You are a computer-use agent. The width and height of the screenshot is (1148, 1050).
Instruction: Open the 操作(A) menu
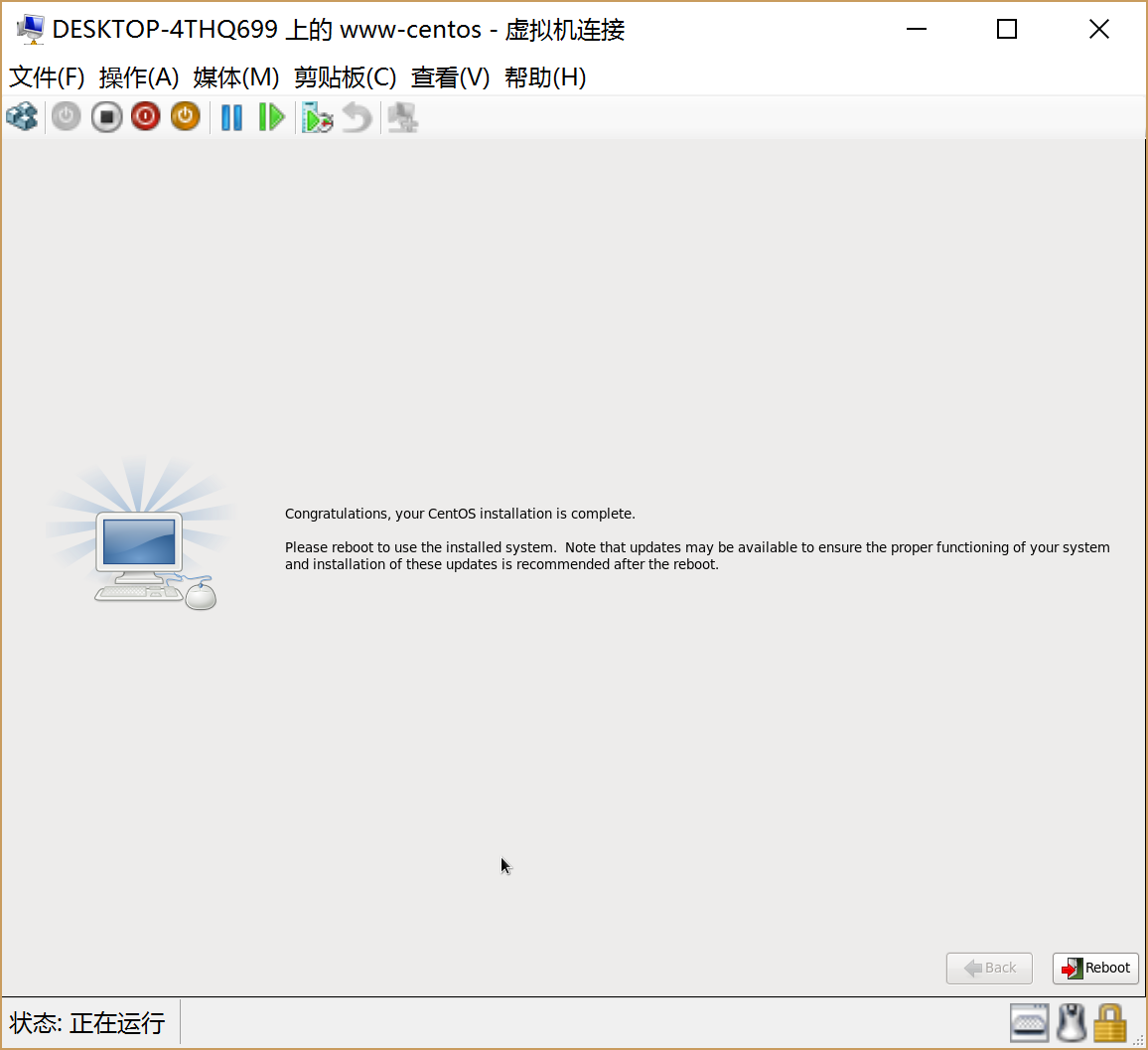(139, 76)
